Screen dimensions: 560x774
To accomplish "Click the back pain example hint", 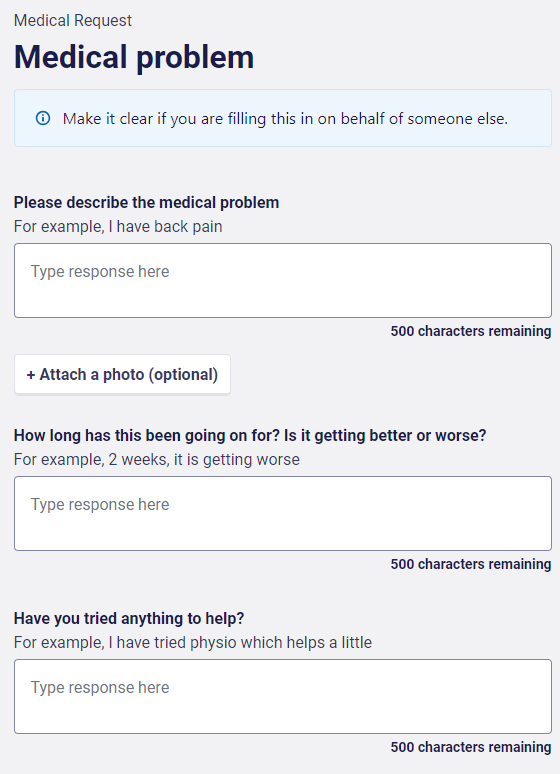I will click(x=118, y=227).
